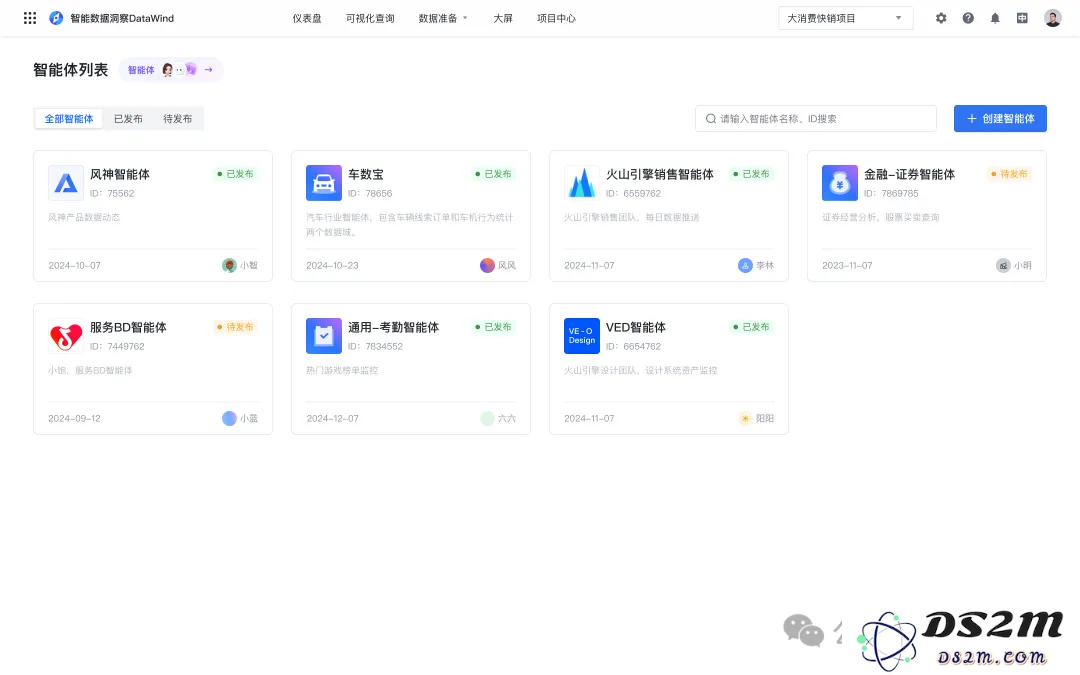Click 小智 owner avatar
Image resolution: width=1080 pixels, height=675 pixels.
229,265
